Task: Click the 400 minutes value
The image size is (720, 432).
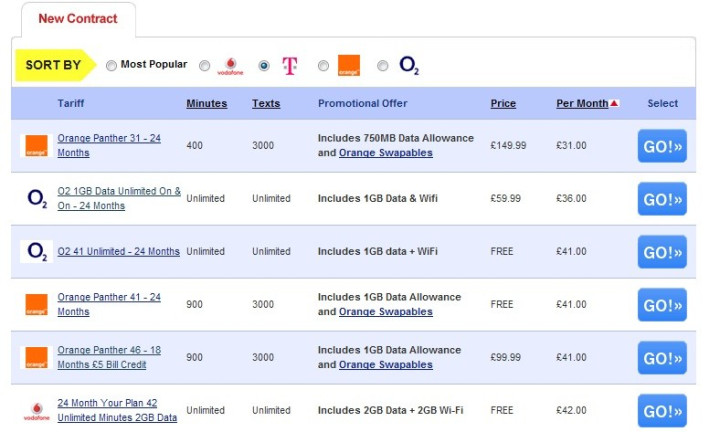Action: 194,146
